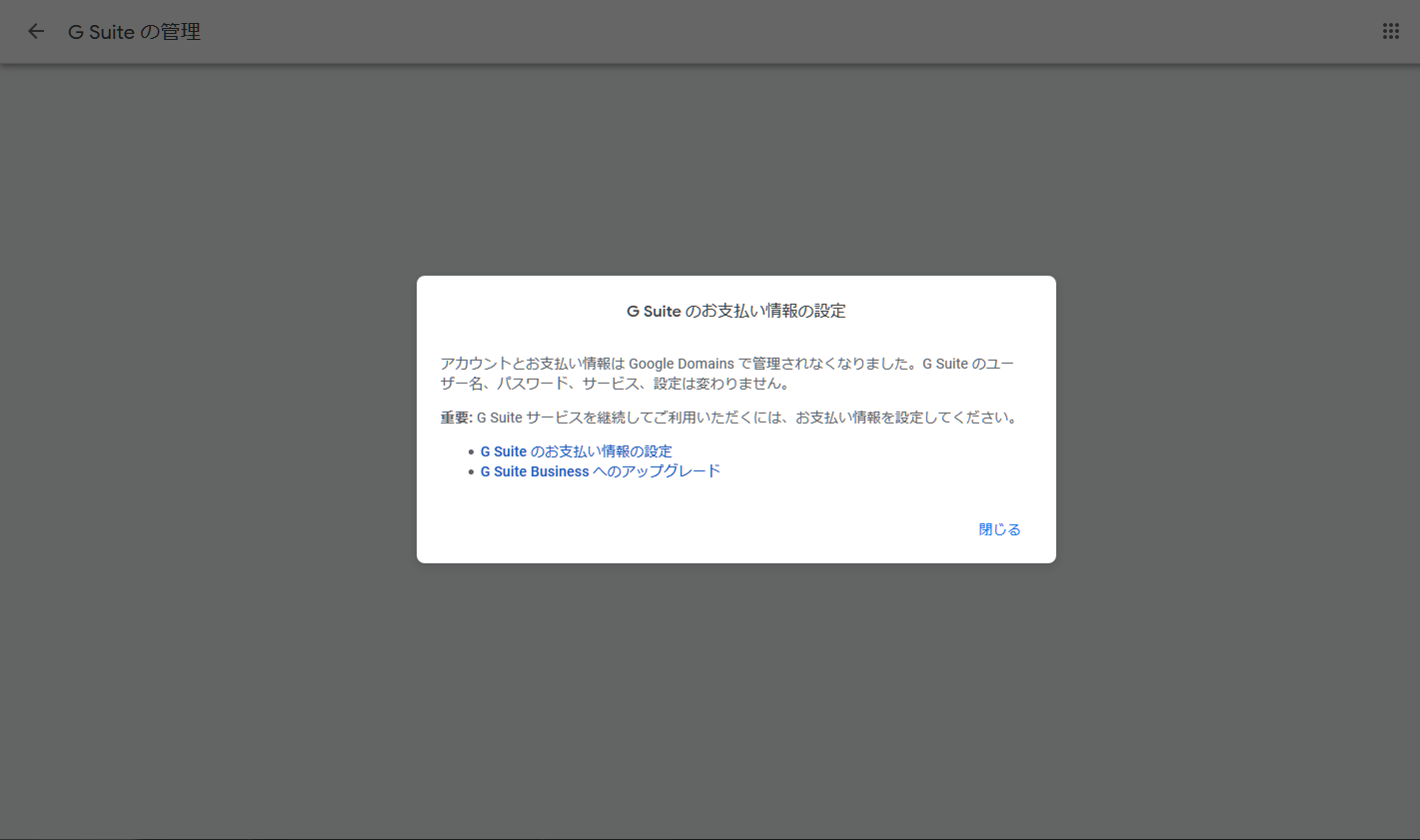1420x840 pixels.
Task: Open the Google apps grid icon
Action: point(1390,31)
